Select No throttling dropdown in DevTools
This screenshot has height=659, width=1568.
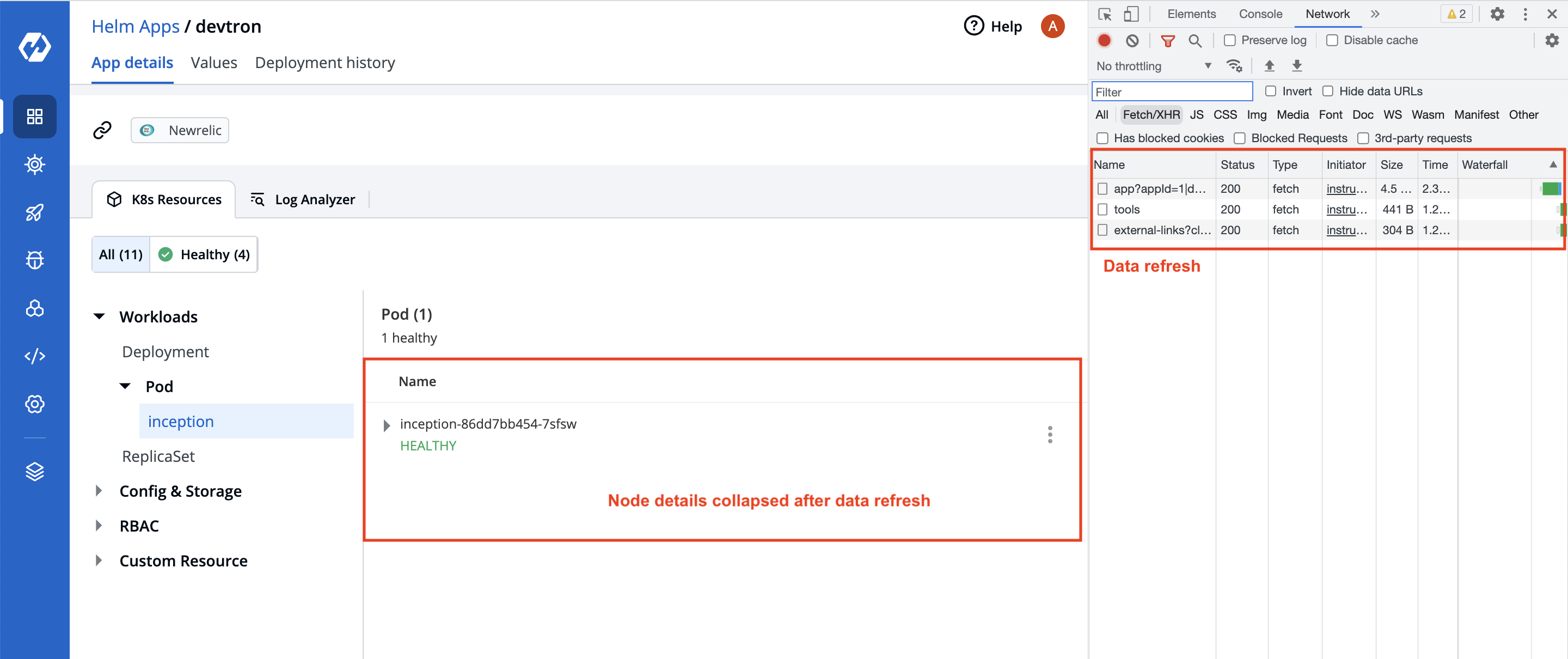1150,65
